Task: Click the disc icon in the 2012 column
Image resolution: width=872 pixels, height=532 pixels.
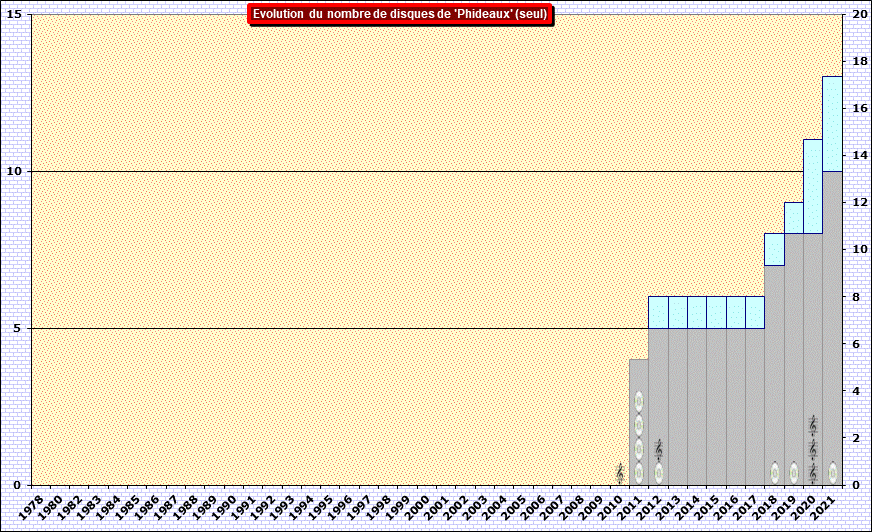Action: [x=658, y=472]
